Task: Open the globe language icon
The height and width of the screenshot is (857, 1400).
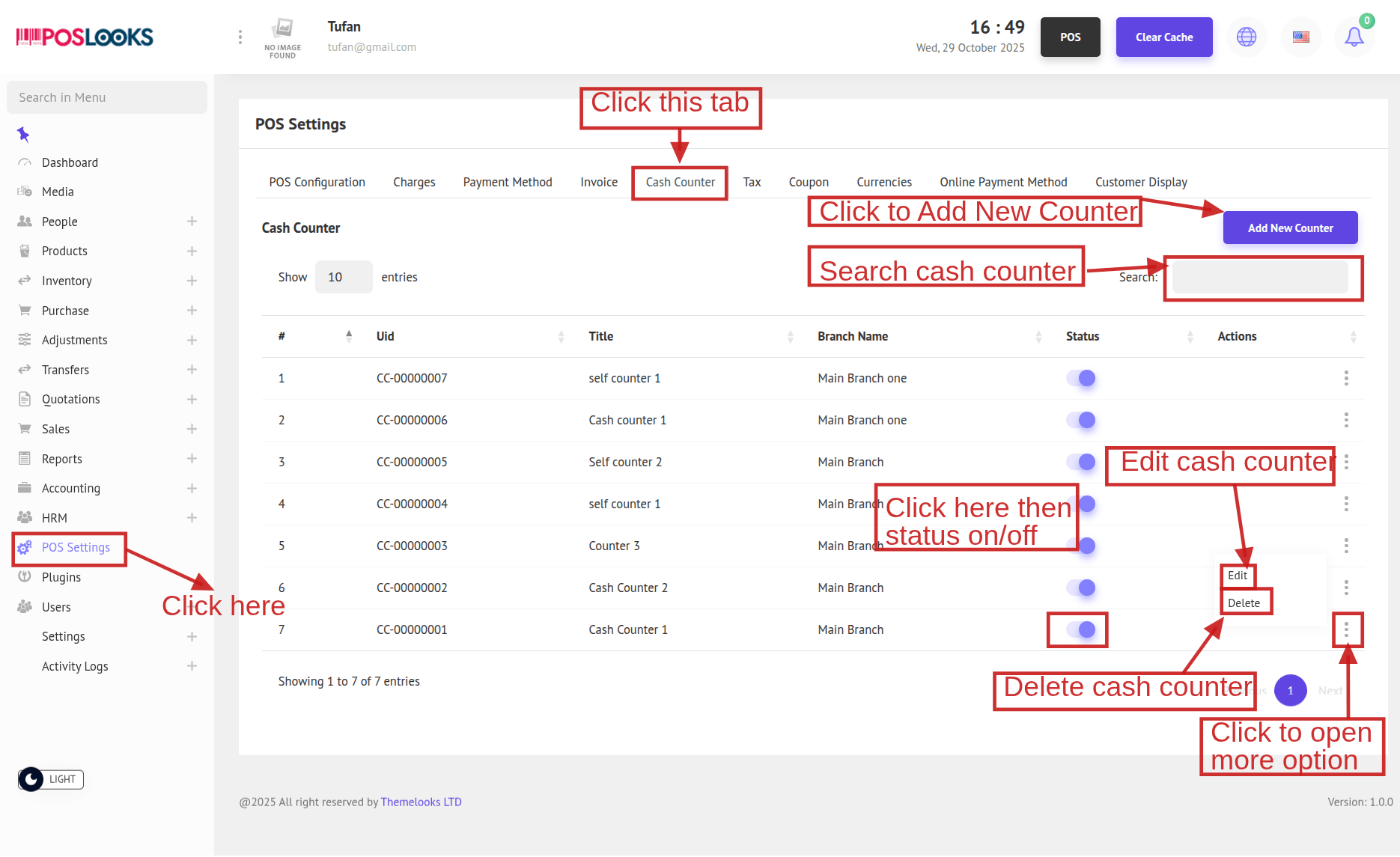Action: pos(1247,37)
